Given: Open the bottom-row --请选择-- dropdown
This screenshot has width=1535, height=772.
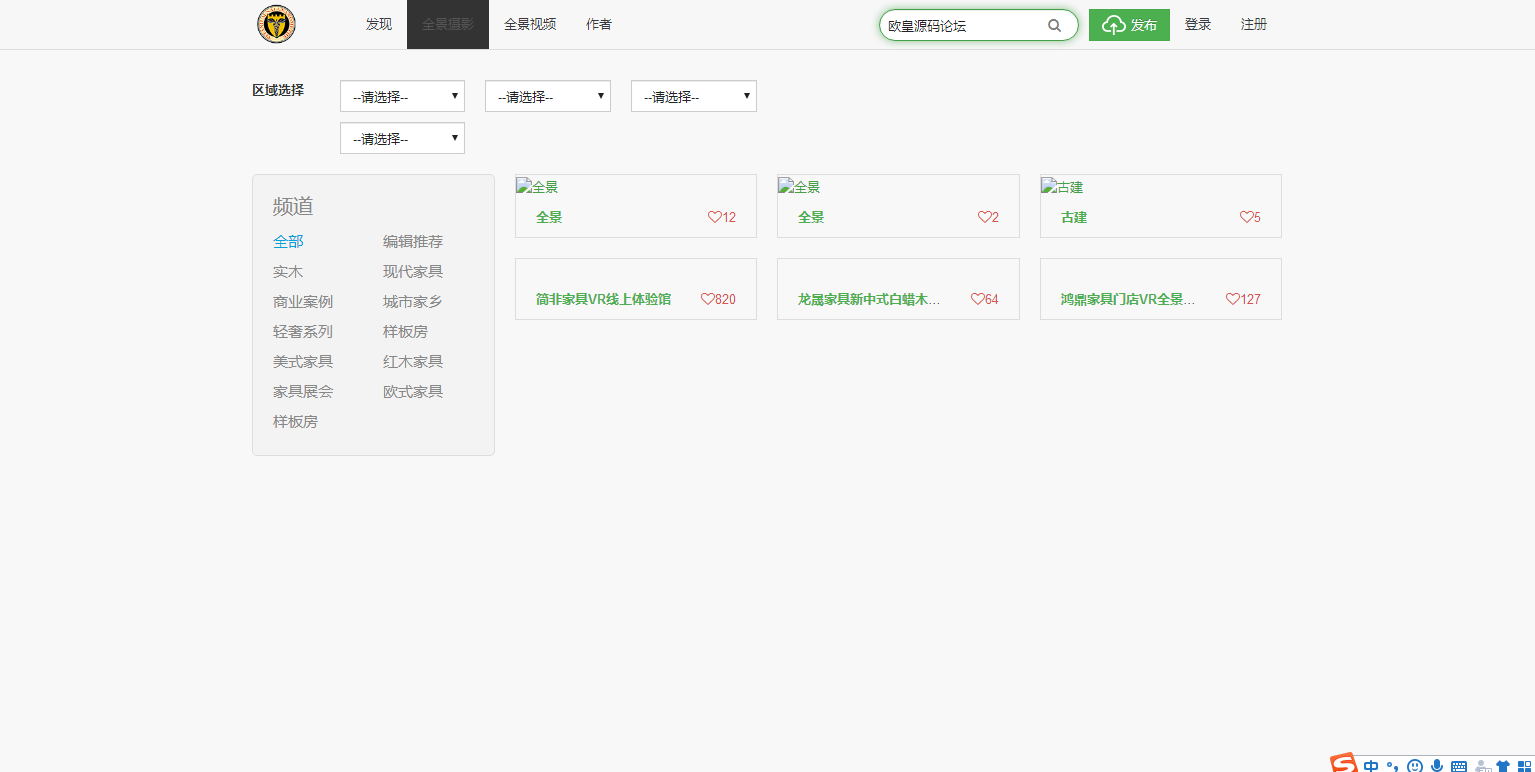Looking at the screenshot, I should coord(402,138).
